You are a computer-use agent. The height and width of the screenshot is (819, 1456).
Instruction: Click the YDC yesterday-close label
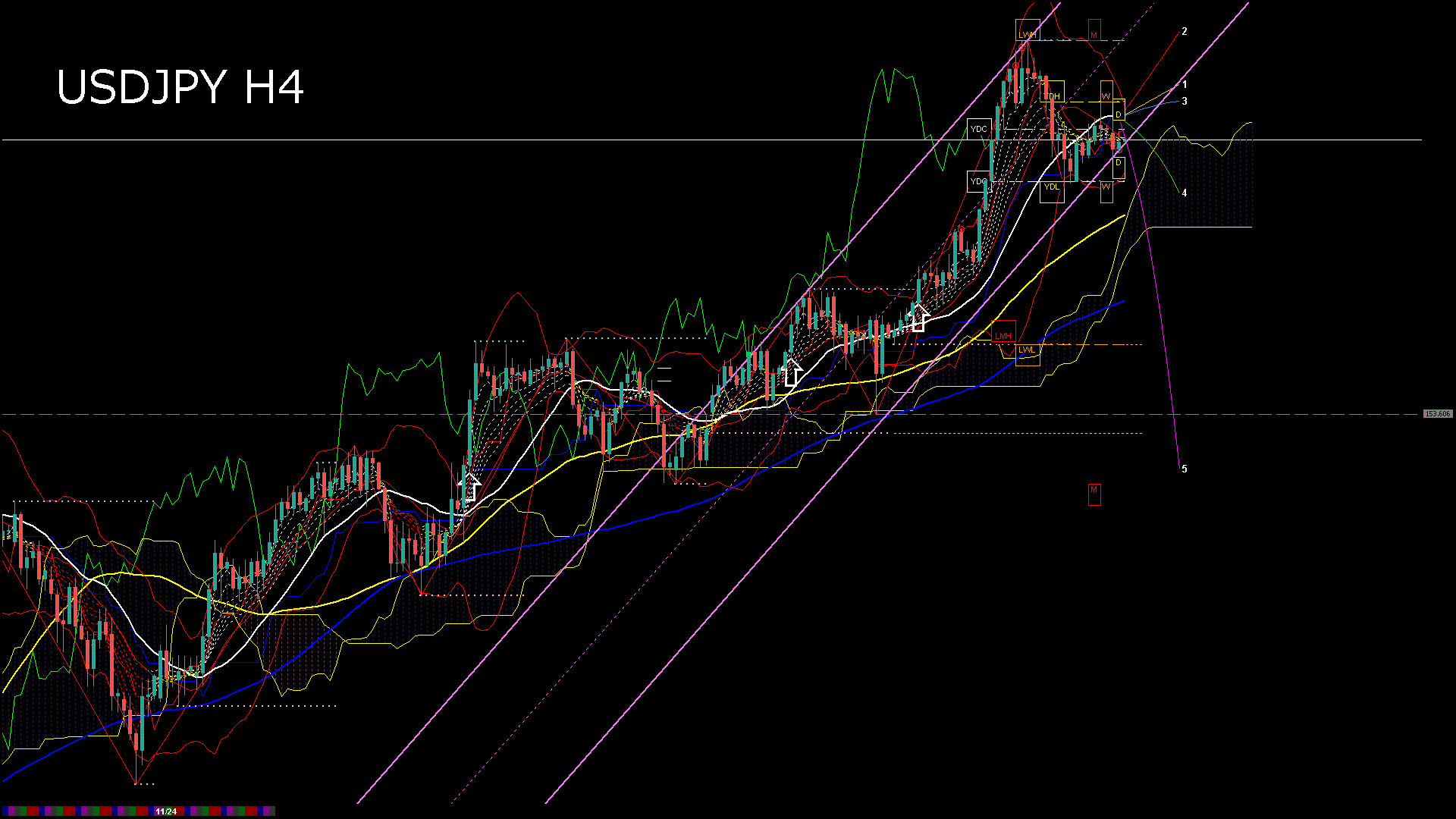[978, 129]
